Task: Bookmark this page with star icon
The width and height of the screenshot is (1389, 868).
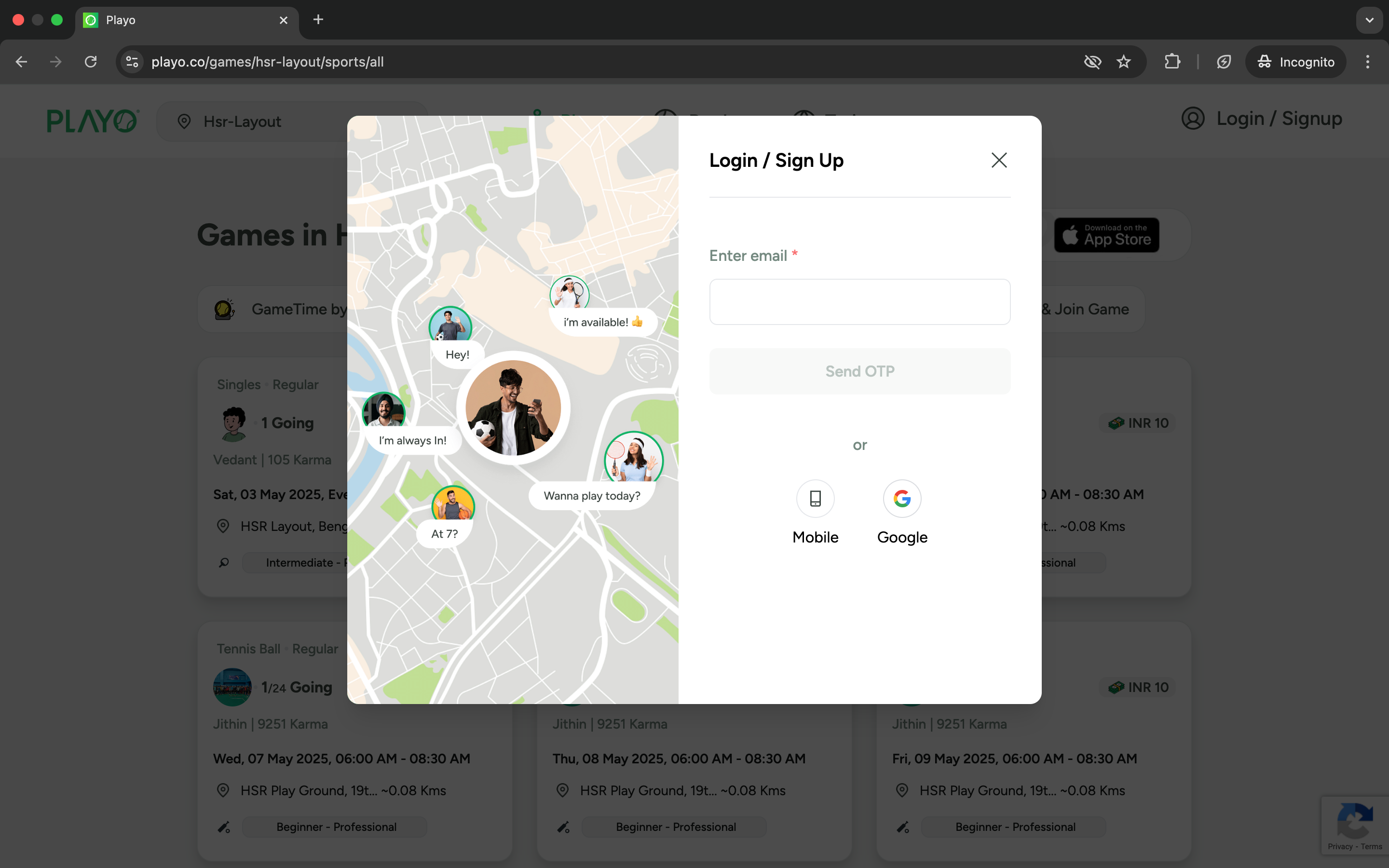Action: coord(1123,61)
